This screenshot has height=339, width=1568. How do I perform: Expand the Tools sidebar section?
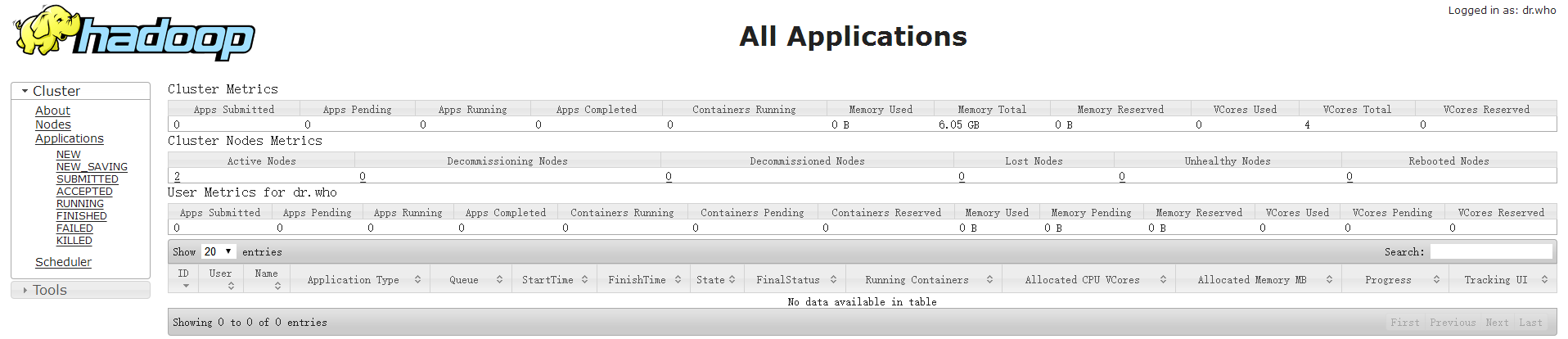pos(25,290)
